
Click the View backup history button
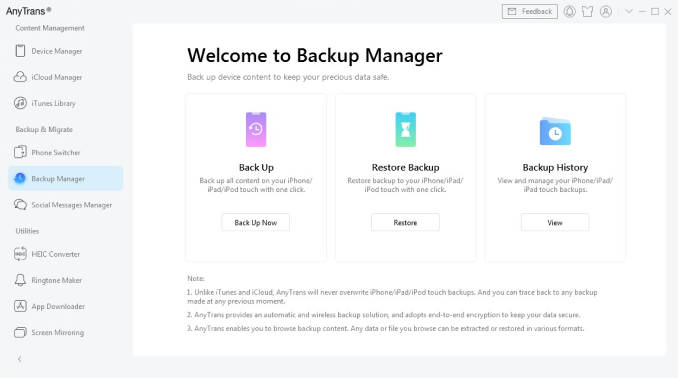555,222
